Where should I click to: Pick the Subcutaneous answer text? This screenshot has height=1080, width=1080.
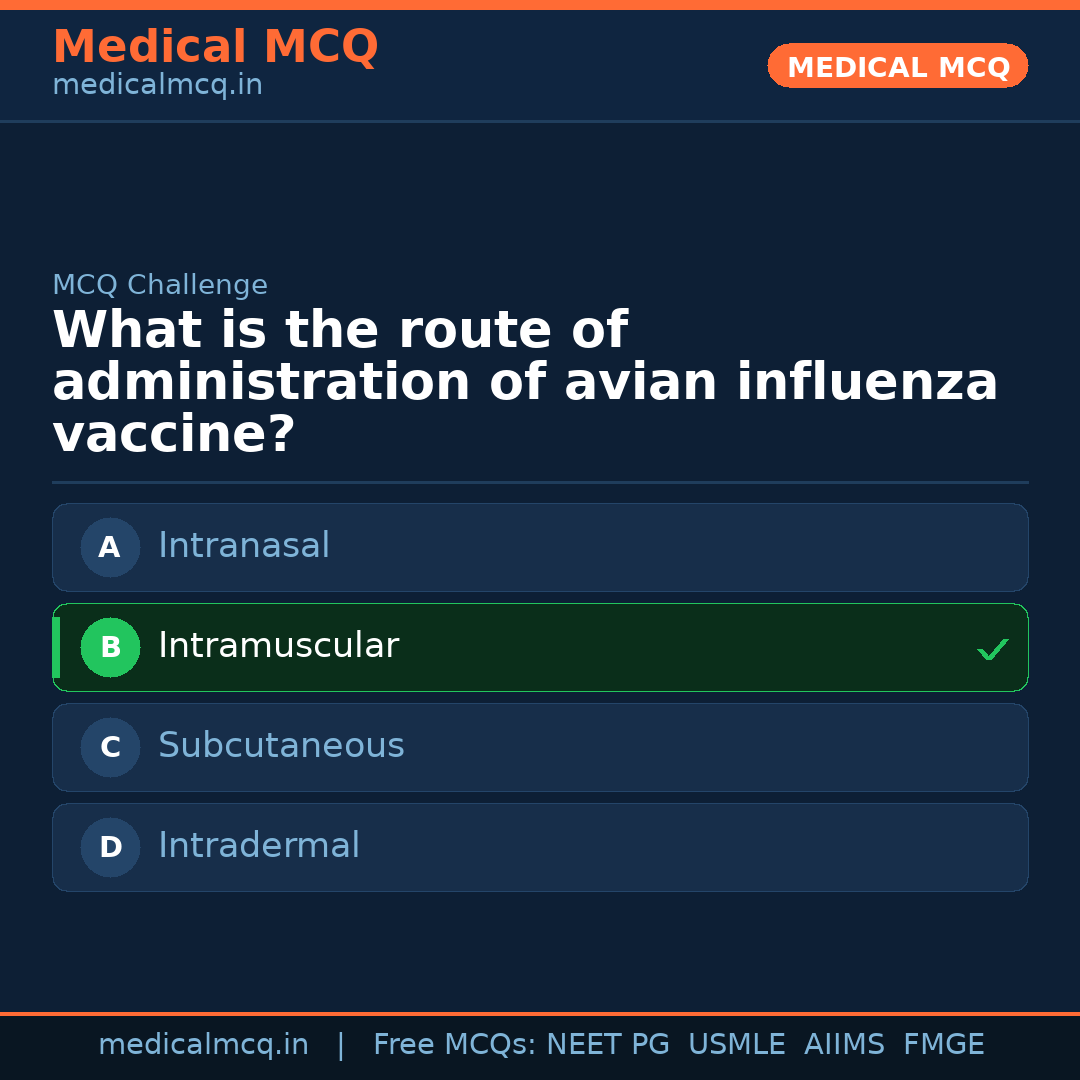[x=281, y=746]
